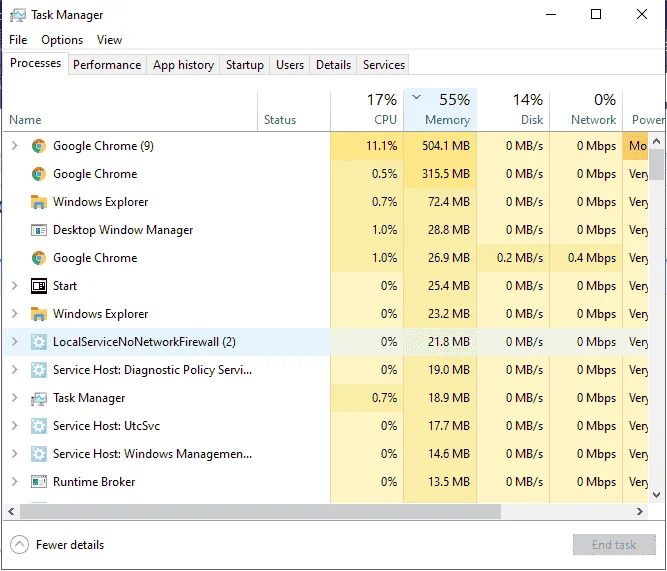Click Task Manager title bar icon

click(18, 15)
